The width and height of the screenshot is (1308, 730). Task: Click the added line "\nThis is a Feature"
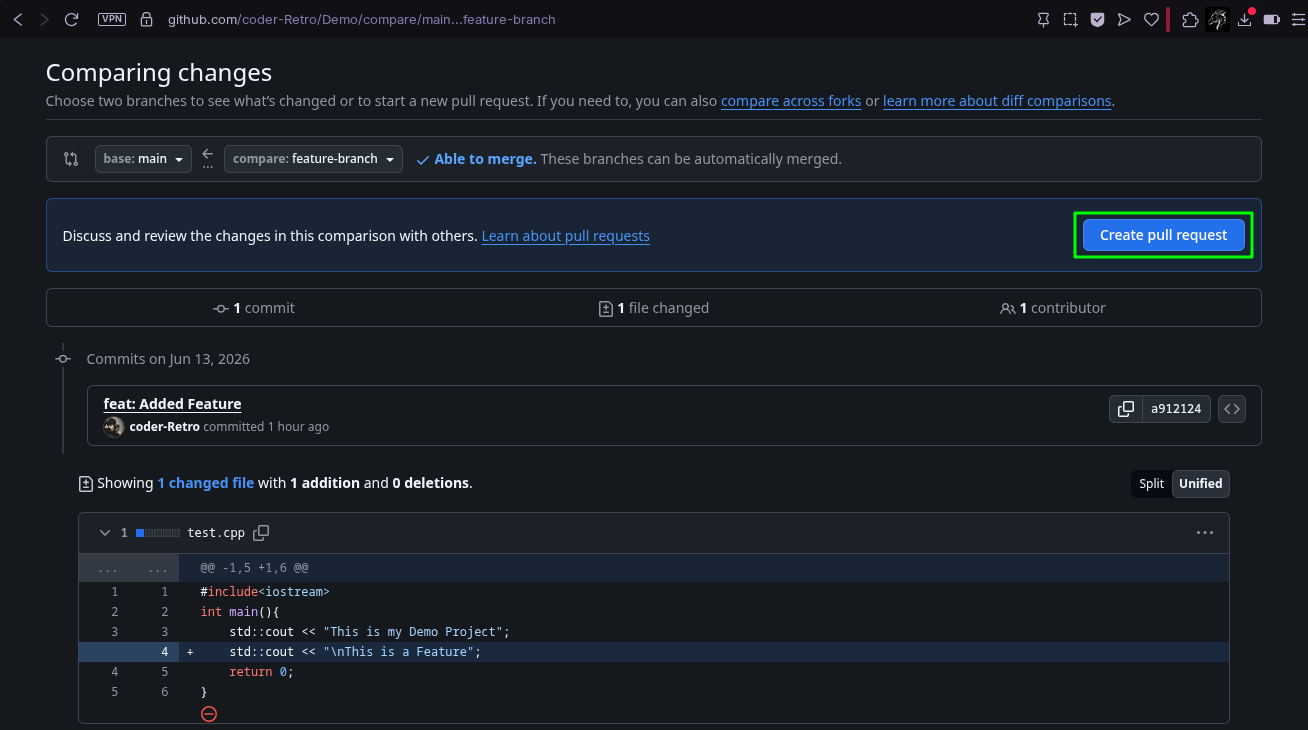coord(355,652)
